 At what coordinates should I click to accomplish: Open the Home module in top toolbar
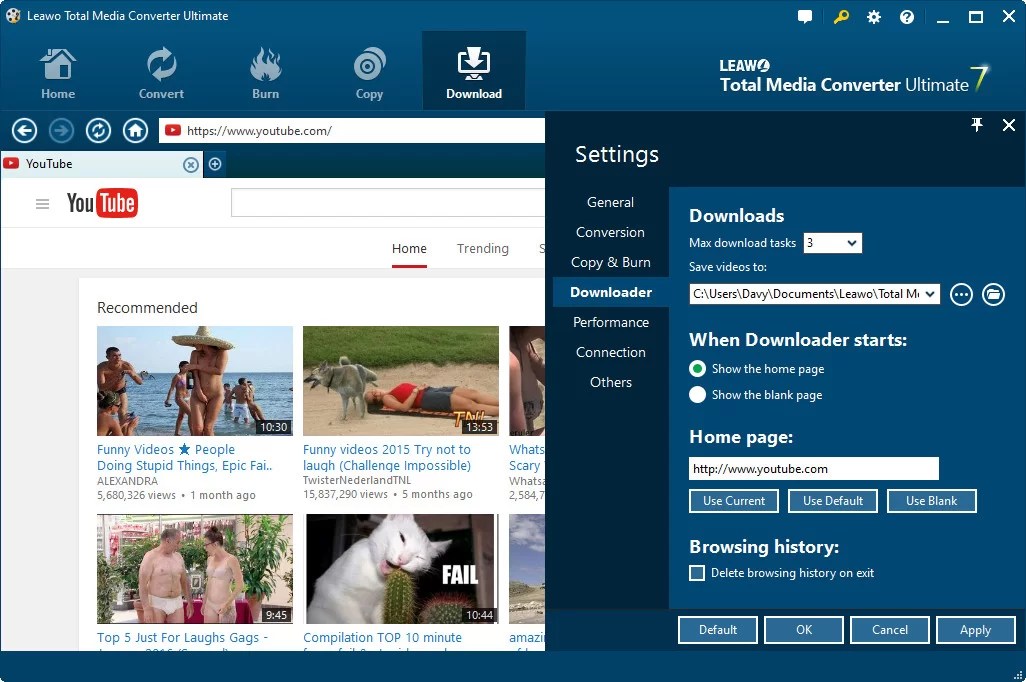click(x=58, y=73)
